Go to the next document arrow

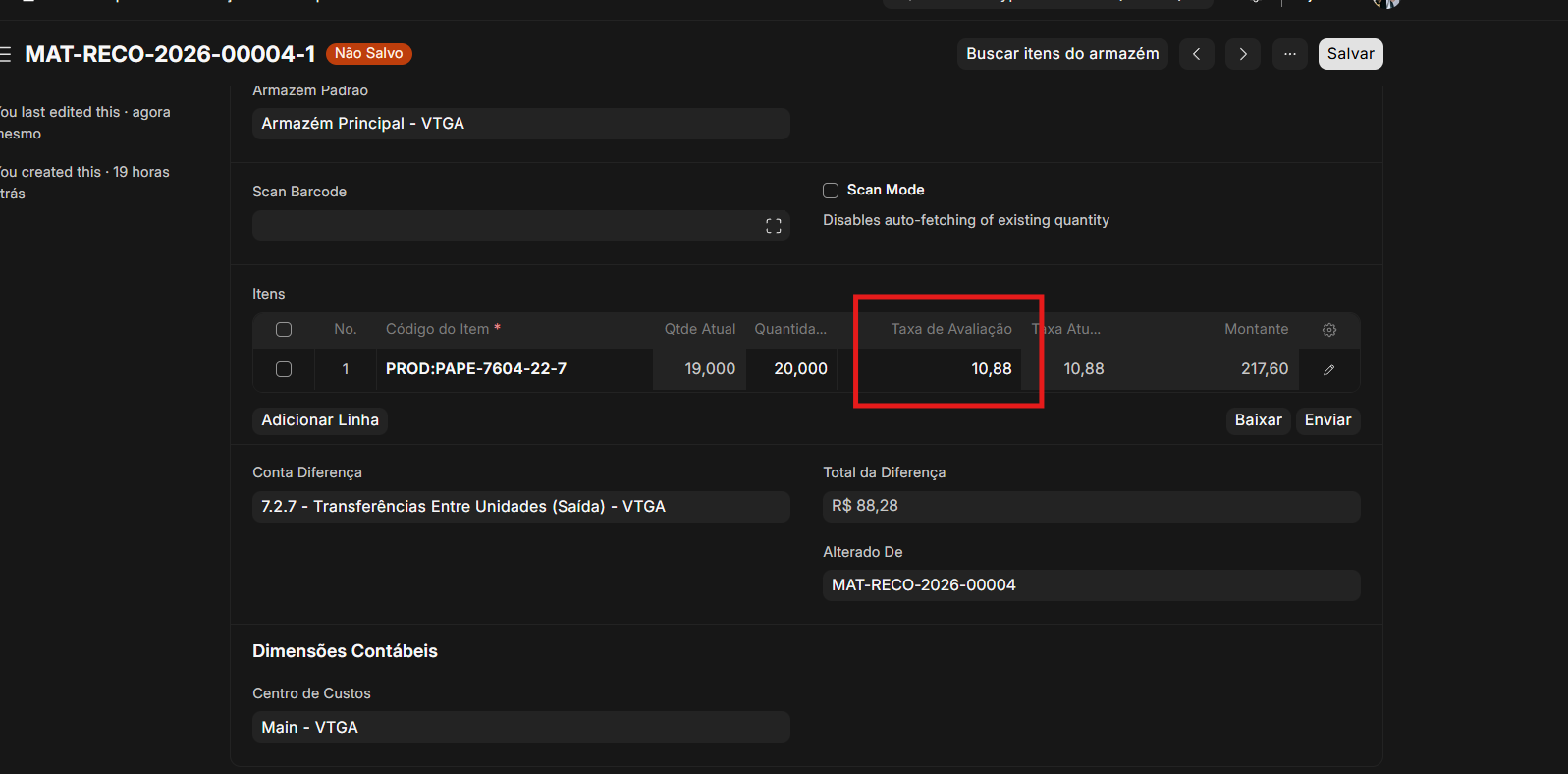tap(1242, 54)
